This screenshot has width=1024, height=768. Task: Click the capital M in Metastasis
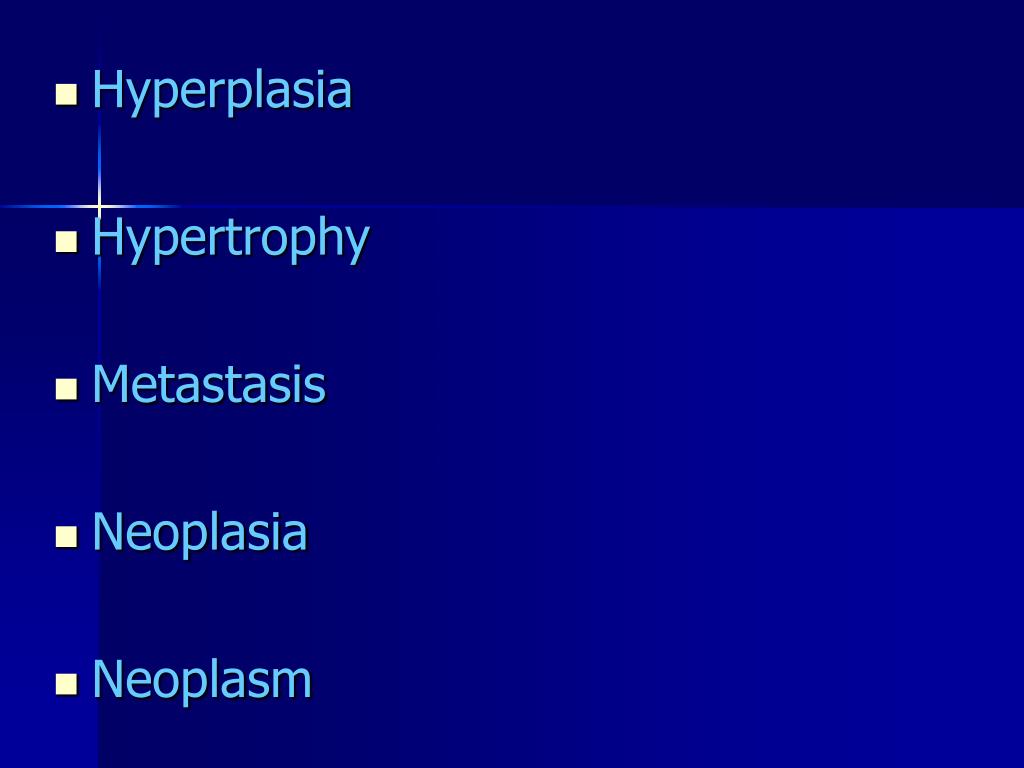[x=110, y=384]
